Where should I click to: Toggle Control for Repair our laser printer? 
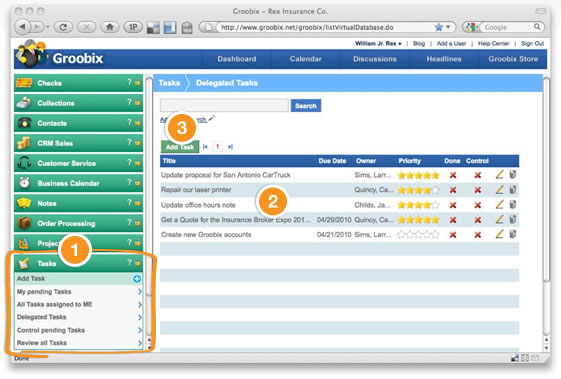pyautogui.click(x=478, y=190)
